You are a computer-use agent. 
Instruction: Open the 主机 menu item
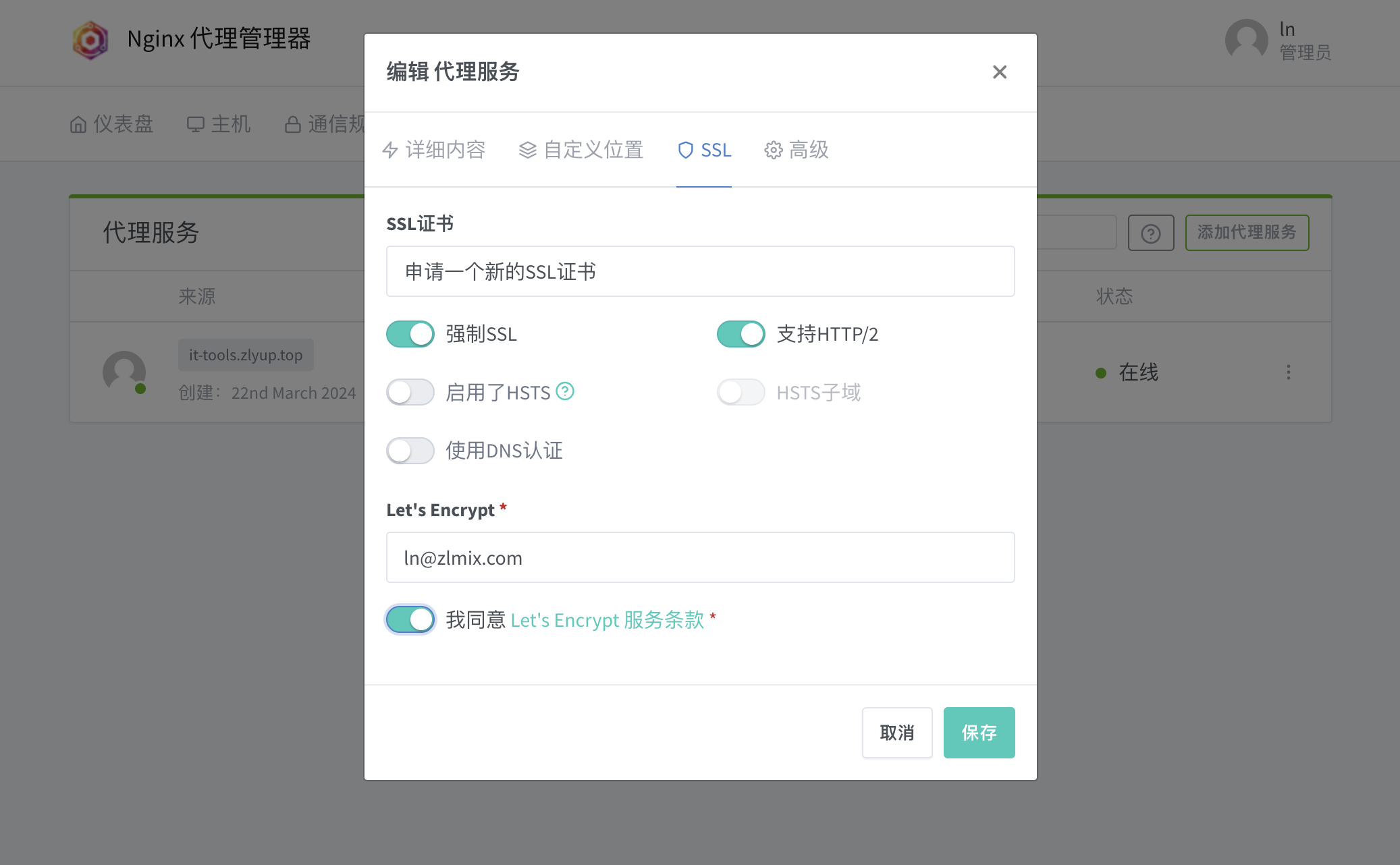(219, 124)
